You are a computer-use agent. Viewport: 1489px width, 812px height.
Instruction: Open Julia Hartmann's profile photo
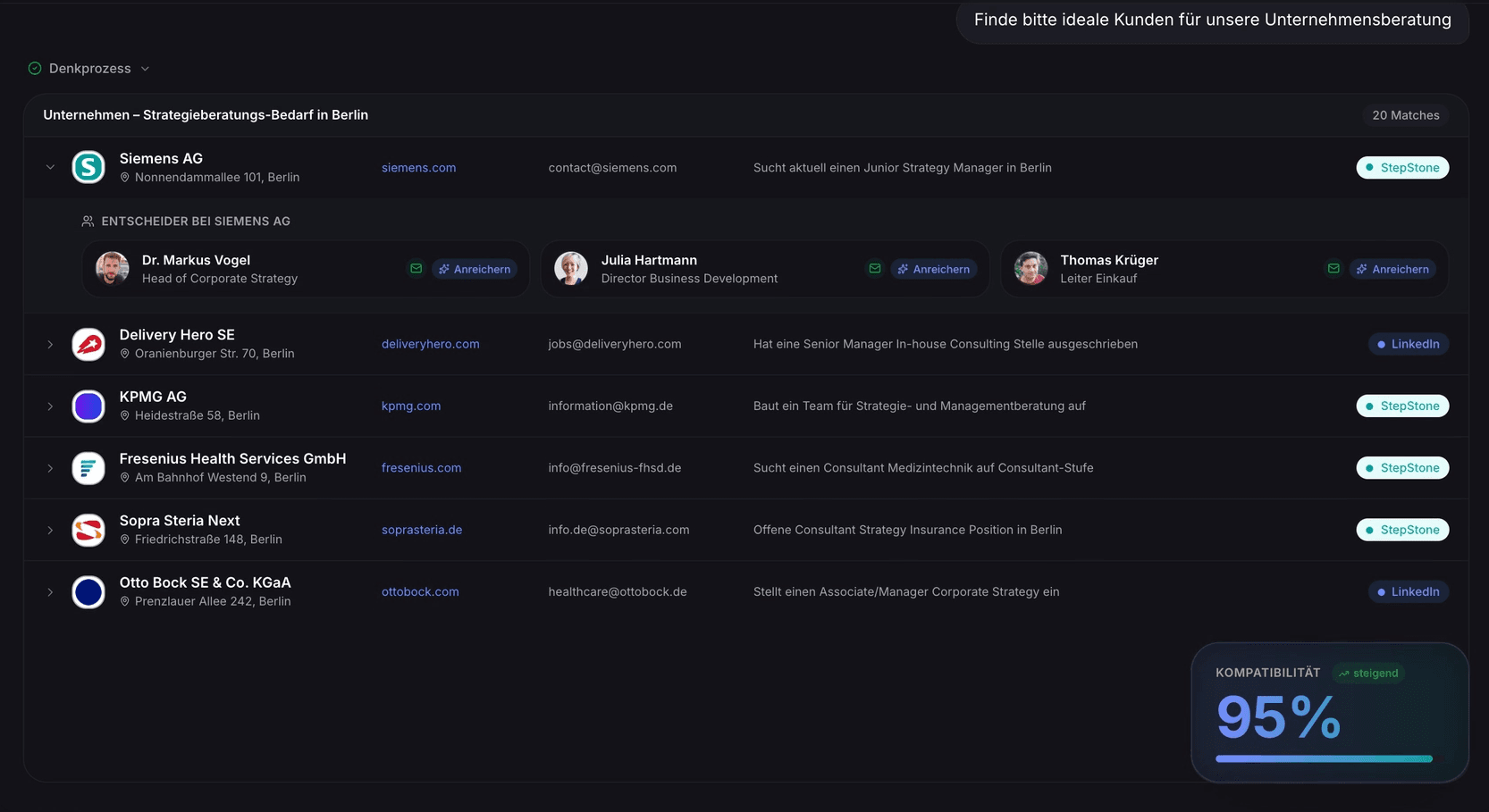point(571,268)
